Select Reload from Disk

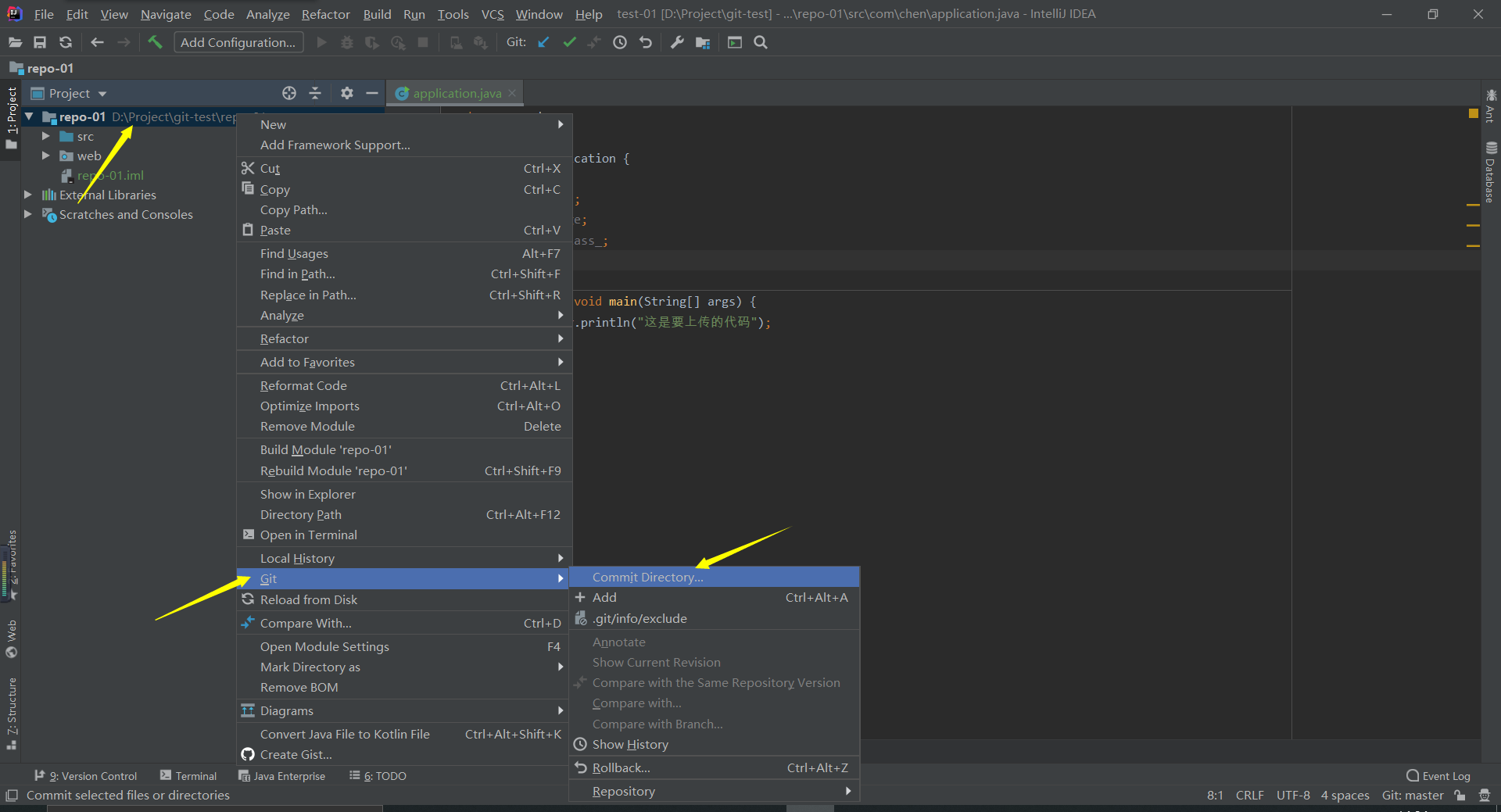point(404,599)
